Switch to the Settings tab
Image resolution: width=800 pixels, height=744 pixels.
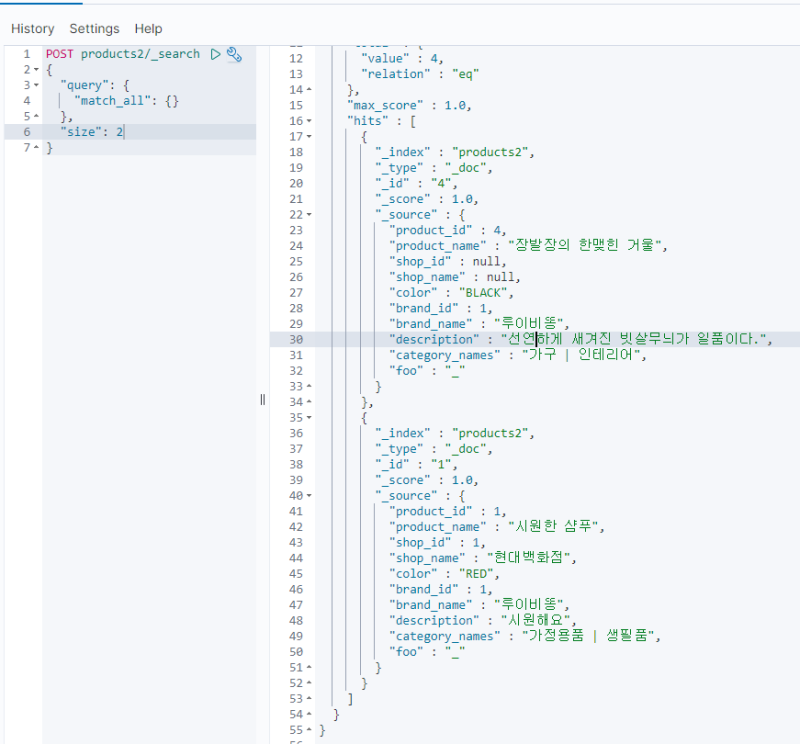pyautogui.click(x=94, y=29)
